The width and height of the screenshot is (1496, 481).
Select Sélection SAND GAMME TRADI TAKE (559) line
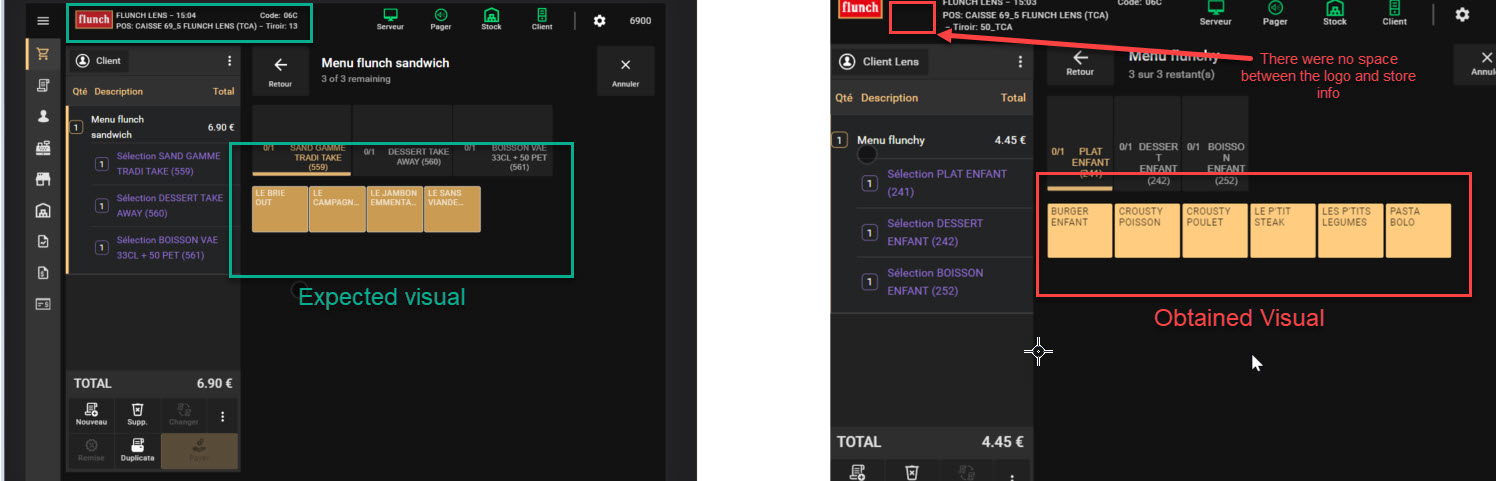click(166, 163)
